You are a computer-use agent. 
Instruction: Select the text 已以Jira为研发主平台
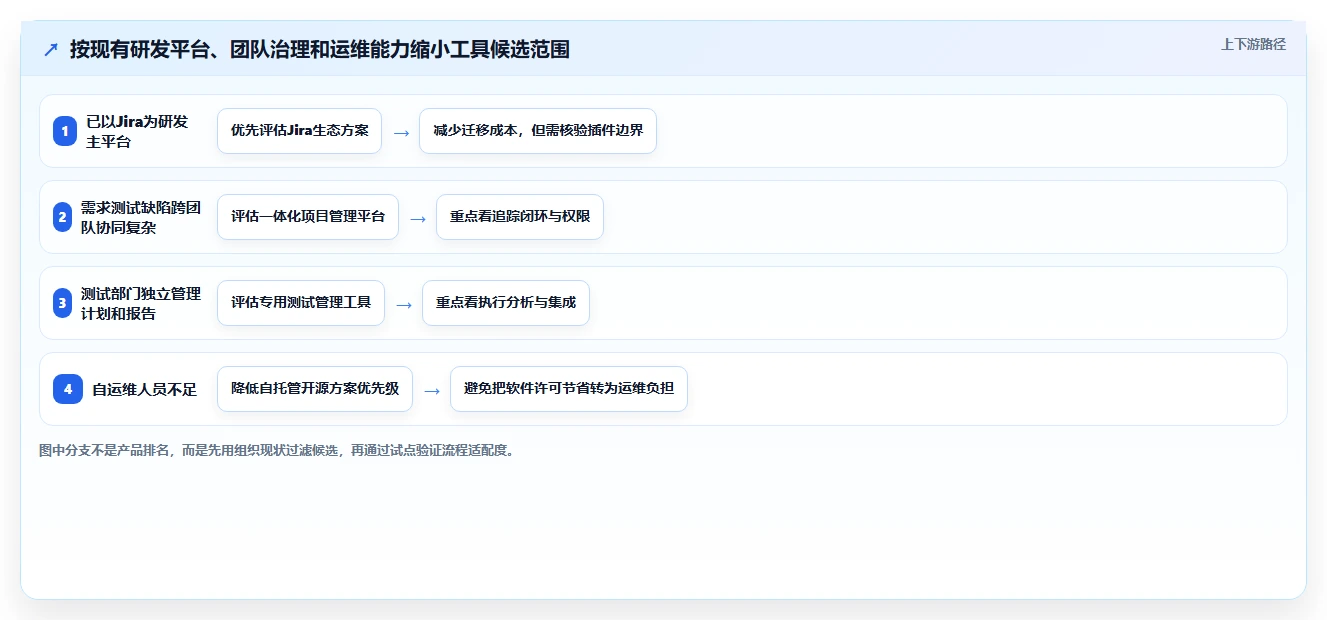click(x=137, y=131)
